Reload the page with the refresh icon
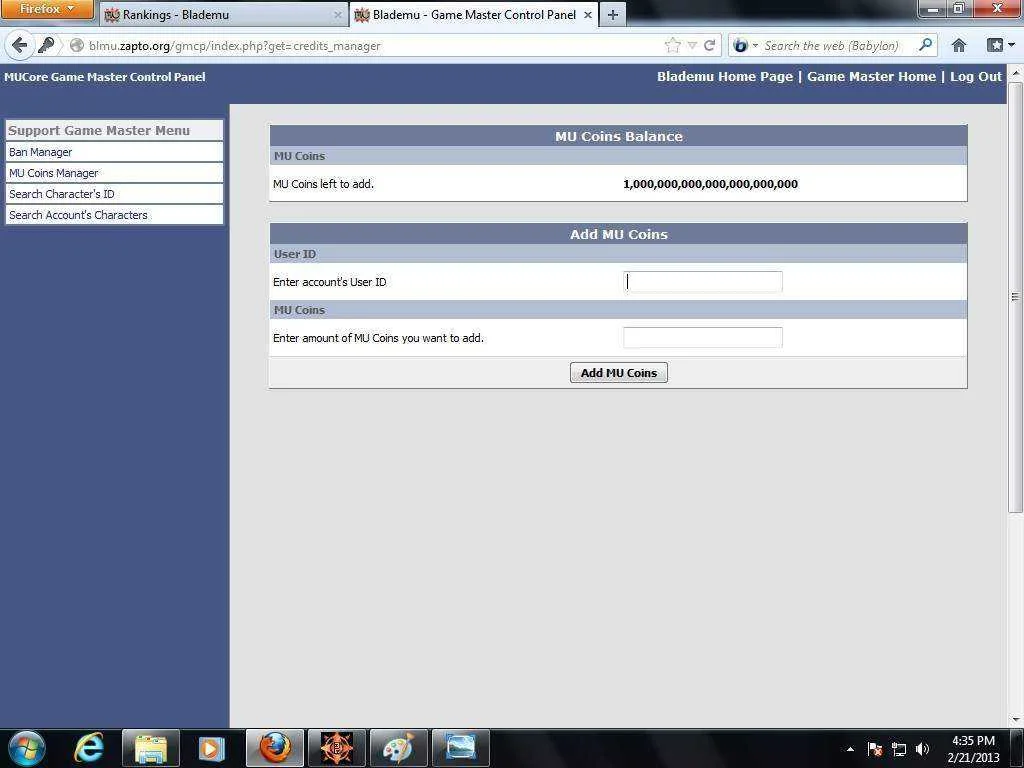The height and width of the screenshot is (768, 1024). [709, 45]
